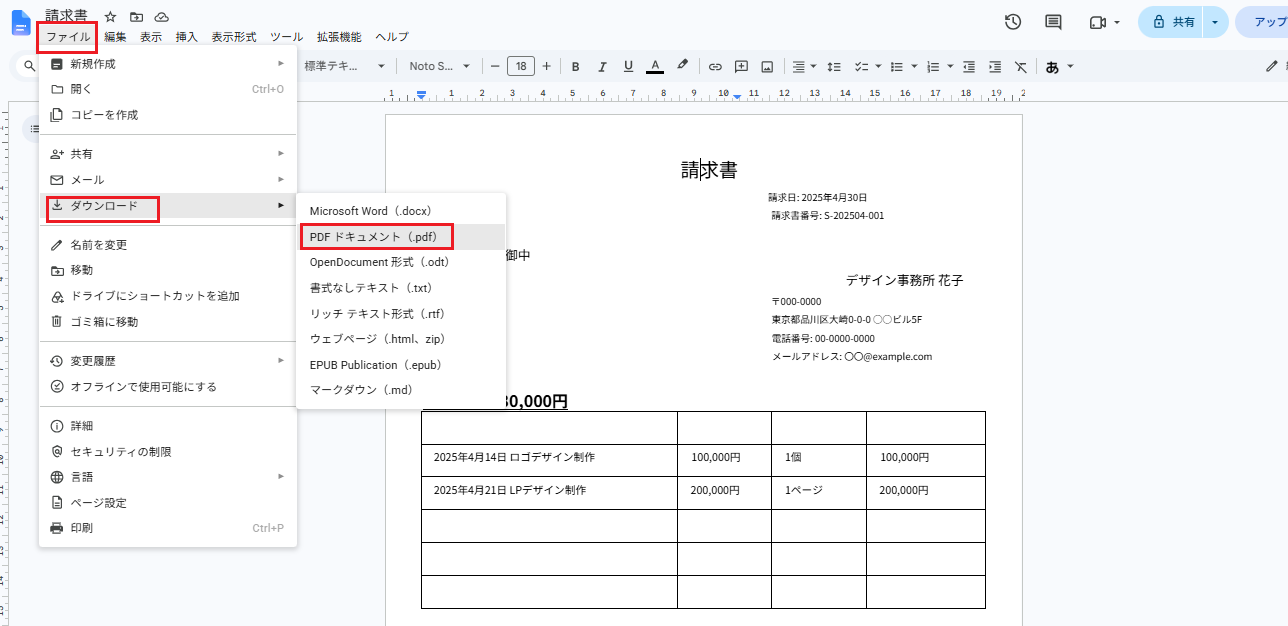Open font family Noto S dropdown
This screenshot has width=1288, height=626.
pyautogui.click(x=440, y=67)
